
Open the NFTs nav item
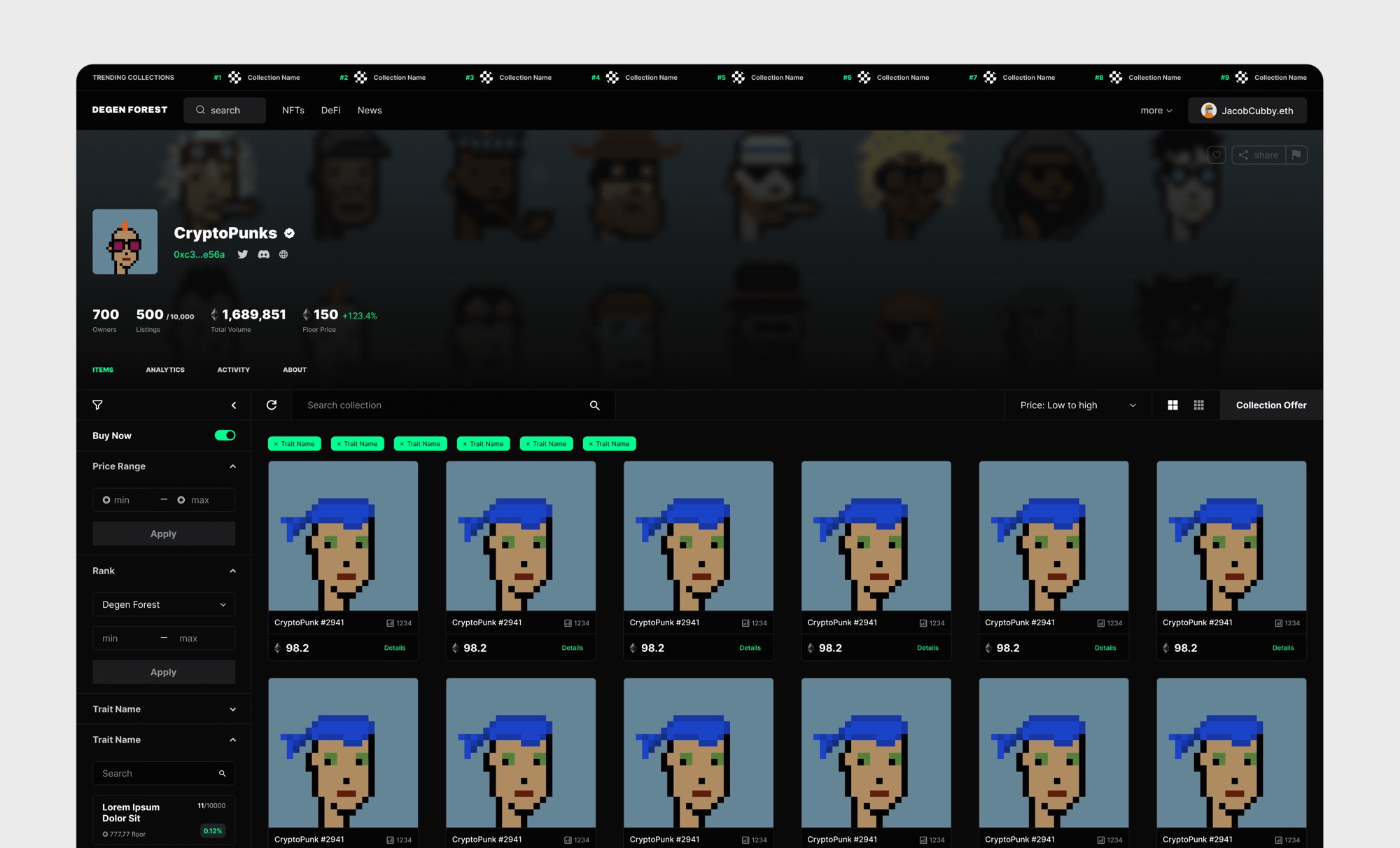(293, 111)
